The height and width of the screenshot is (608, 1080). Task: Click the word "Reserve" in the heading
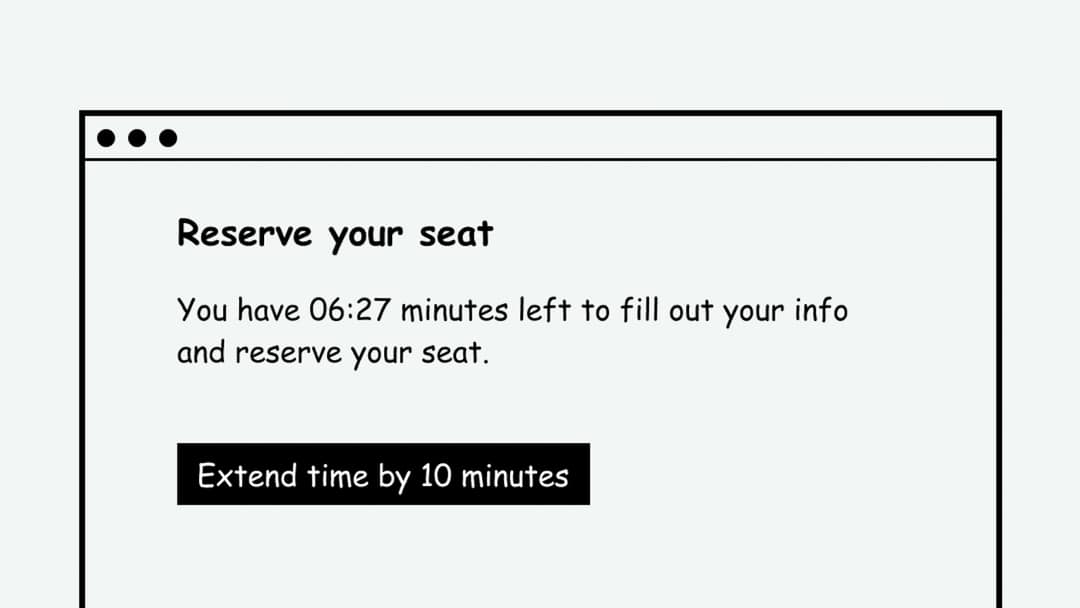[247, 234]
